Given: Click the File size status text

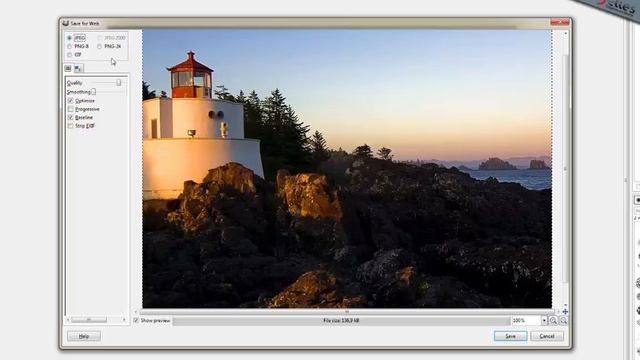Looking at the screenshot, I should tap(341, 321).
